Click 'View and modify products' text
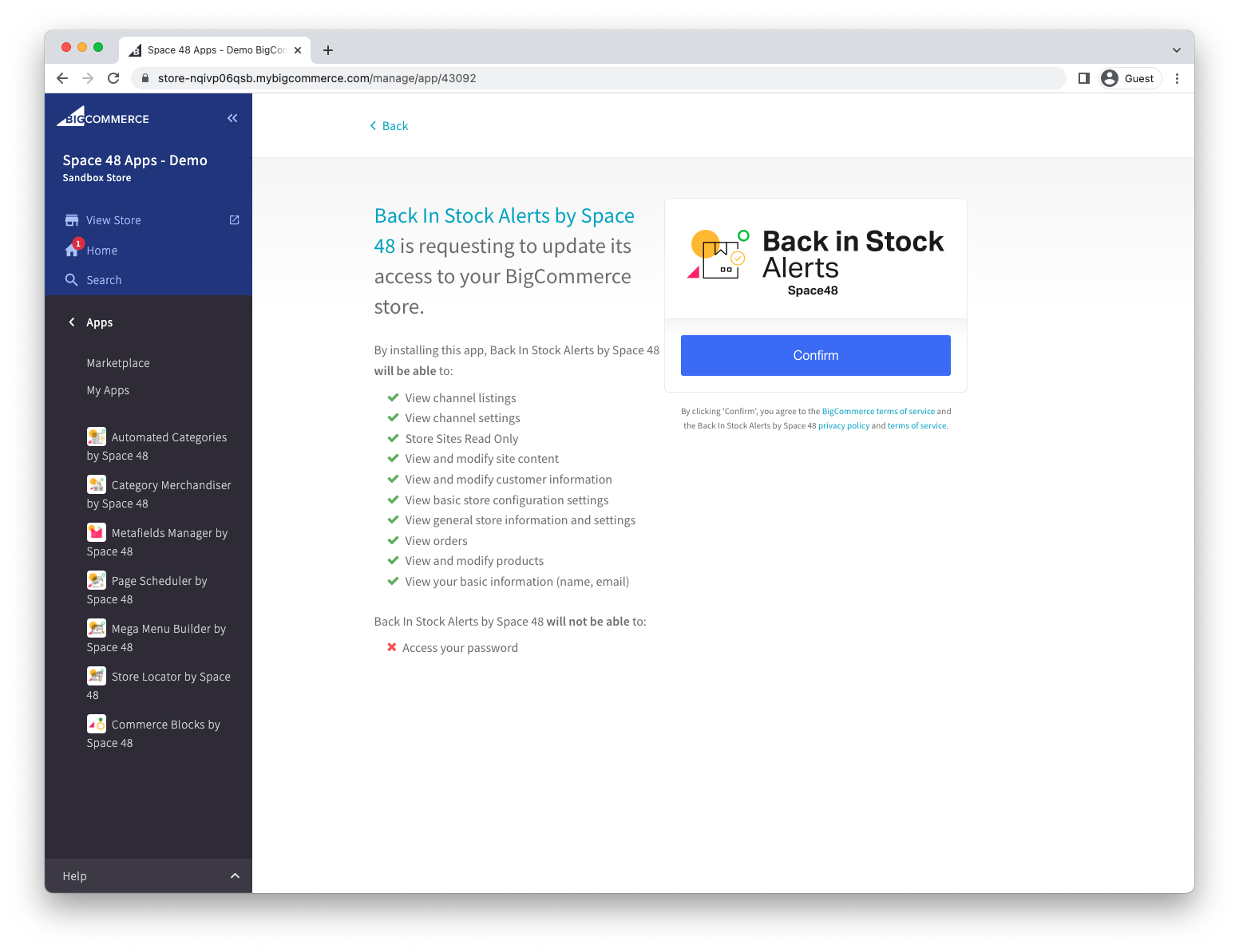The image size is (1239, 952). point(474,561)
